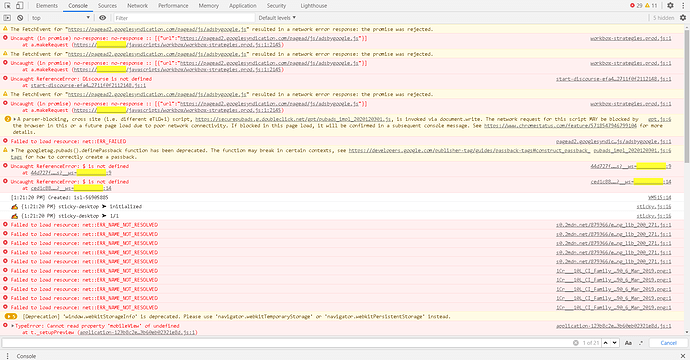Open live expression with the eye icon
Viewport: 690px width, 360px height.
point(103,18)
